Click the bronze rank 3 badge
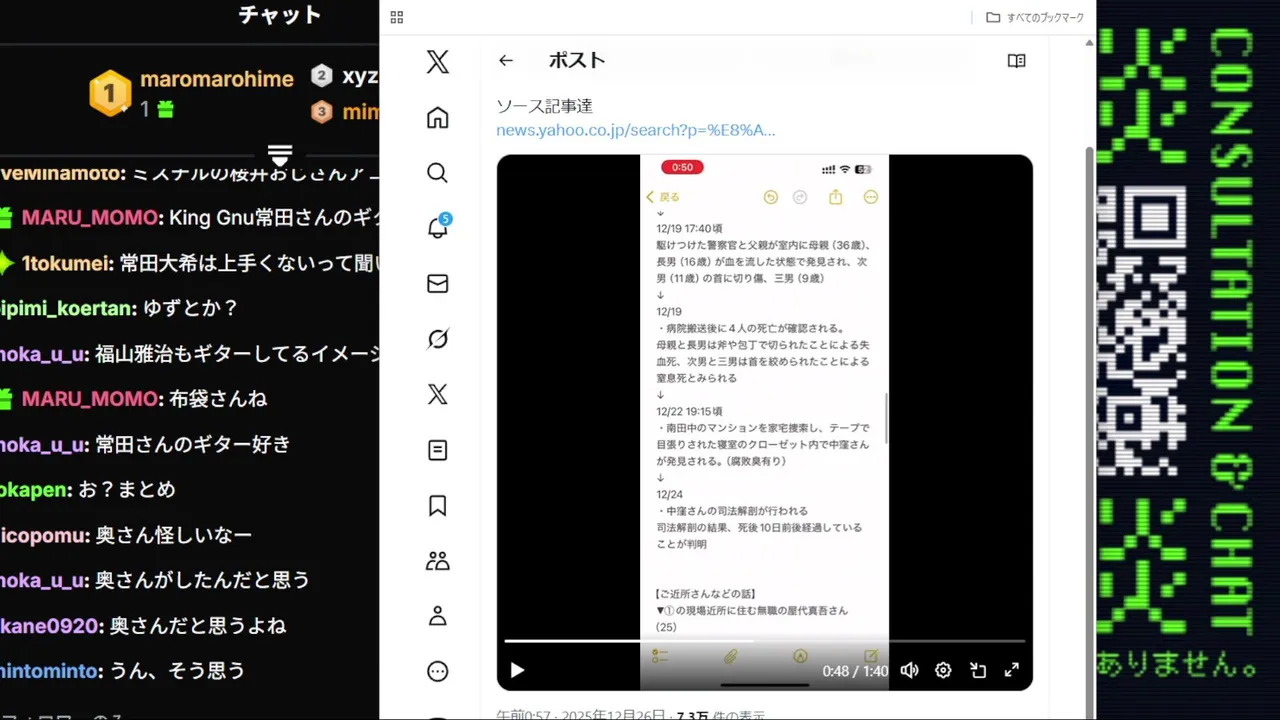Image resolution: width=1280 pixels, height=720 pixels. (321, 112)
